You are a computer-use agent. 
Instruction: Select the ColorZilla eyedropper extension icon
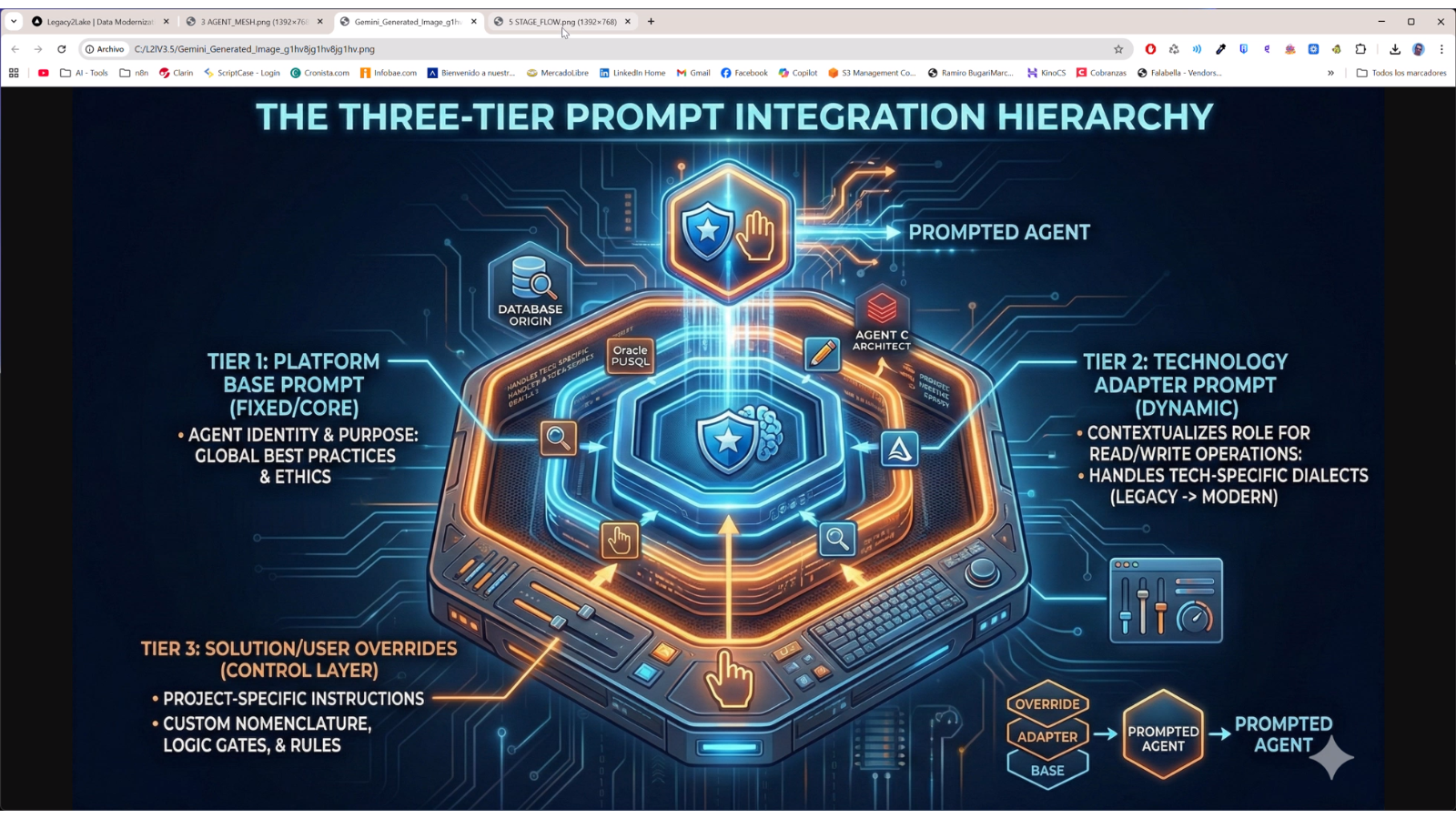[1220, 49]
